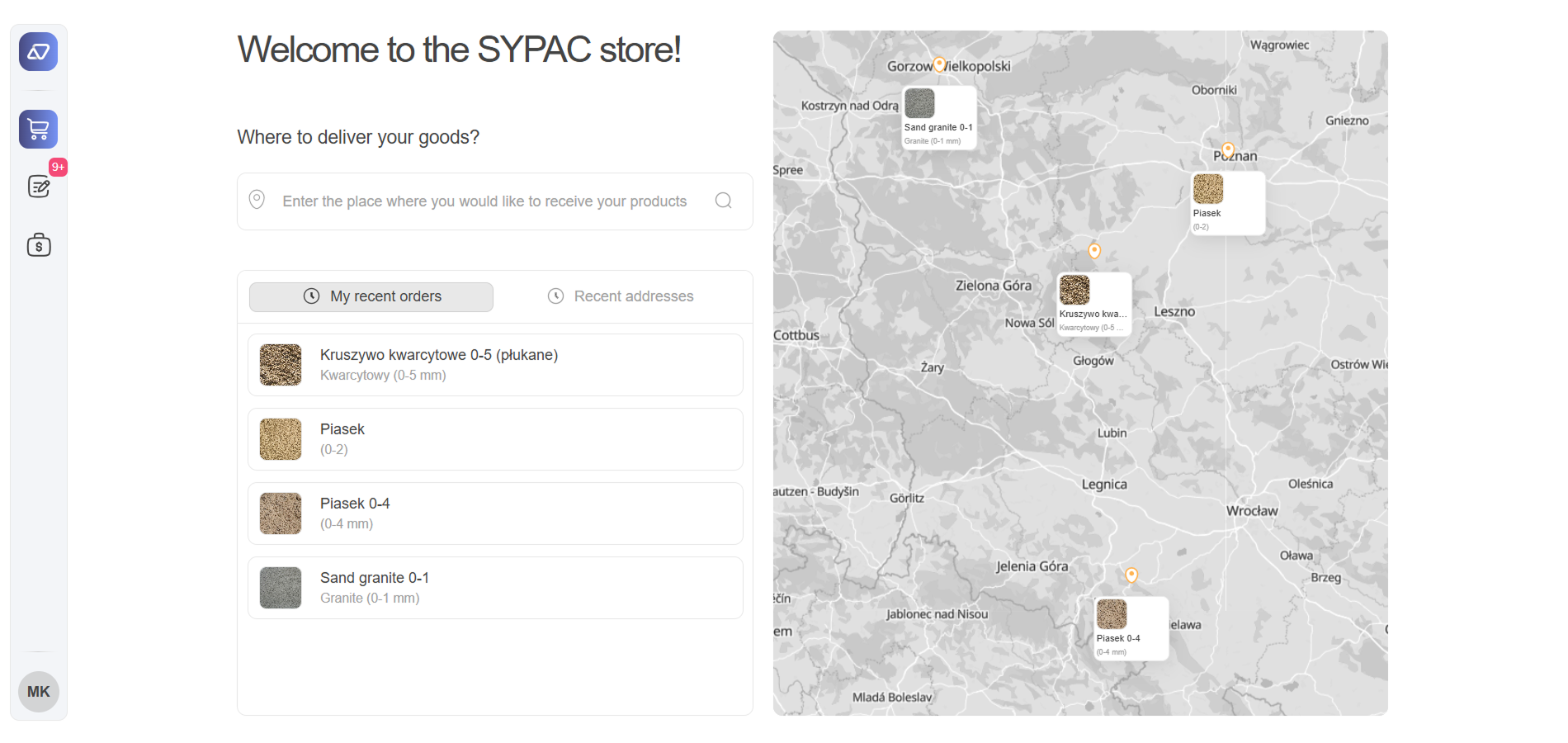1568x743 pixels.
Task: Click the location pin icon in address field
Action: [x=257, y=200]
